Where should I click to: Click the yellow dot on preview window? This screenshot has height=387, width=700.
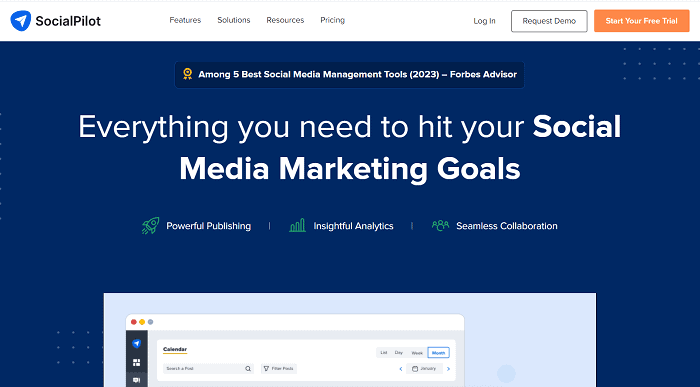(142, 322)
